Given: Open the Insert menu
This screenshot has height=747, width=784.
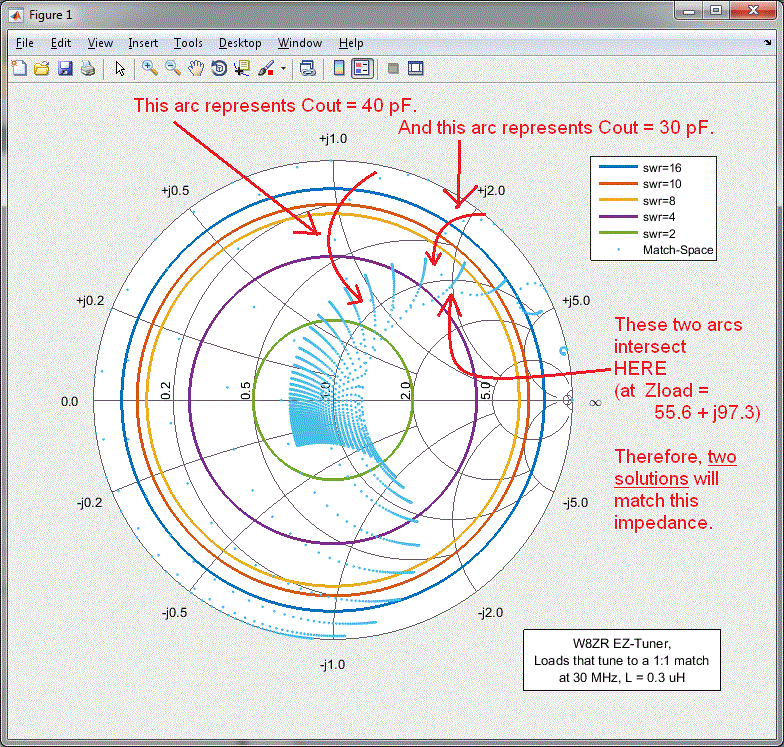Looking at the screenshot, I should click(x=143, y=43).
